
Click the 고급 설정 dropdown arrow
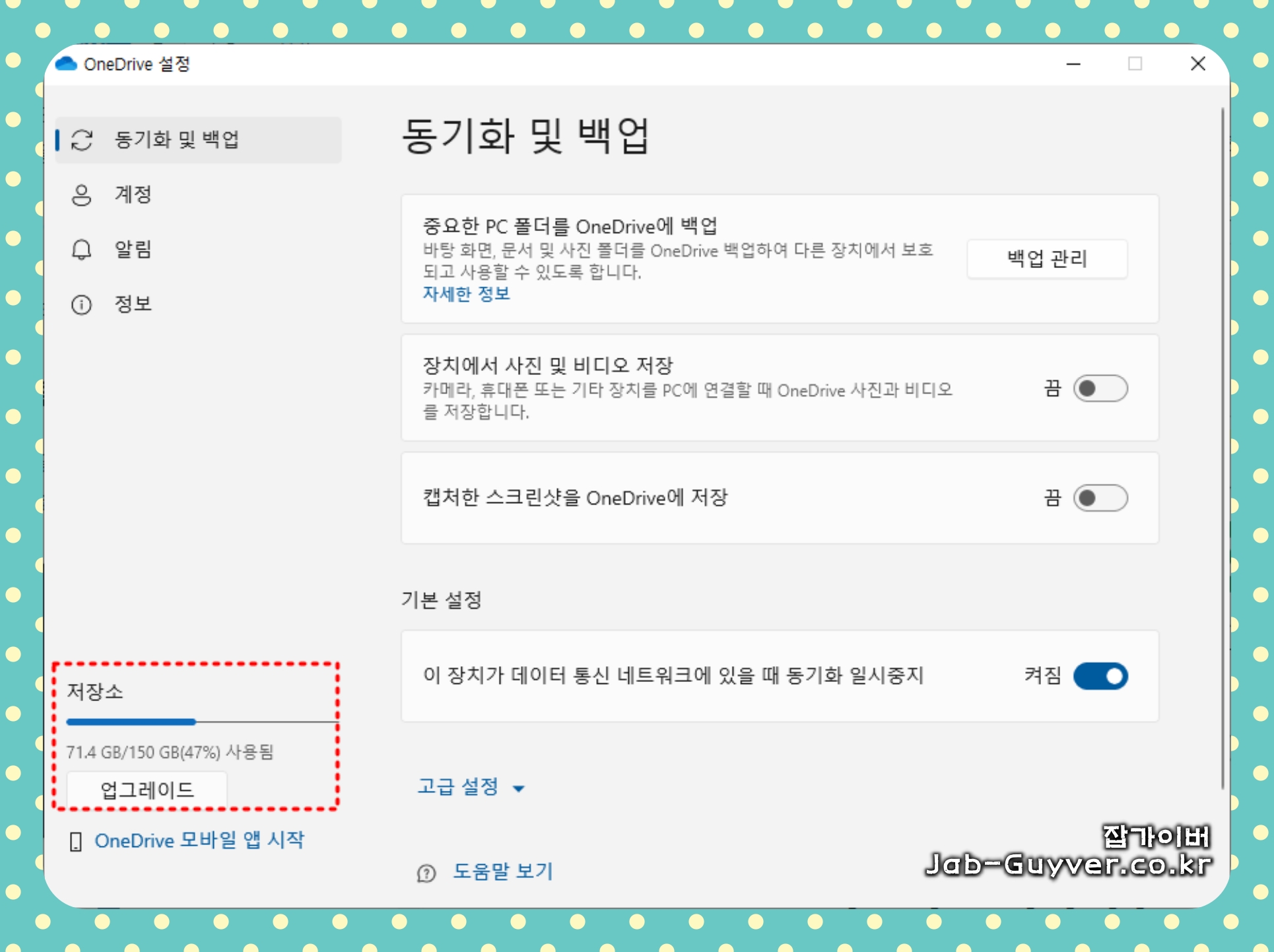click(x=519, y=788)
